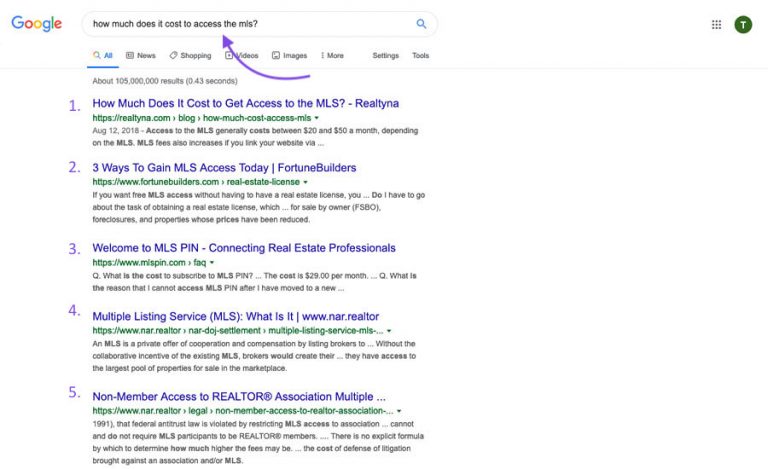This screenshot has width=768, height=469.
Task: Click the results count text
Action: (165, 81)
